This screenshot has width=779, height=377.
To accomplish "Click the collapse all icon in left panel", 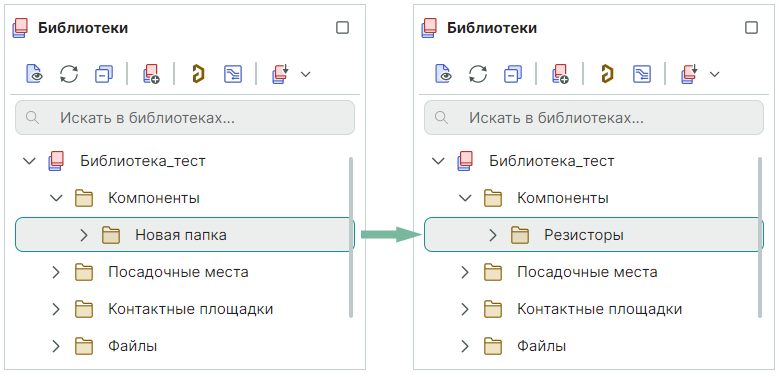I will point(104,74).
